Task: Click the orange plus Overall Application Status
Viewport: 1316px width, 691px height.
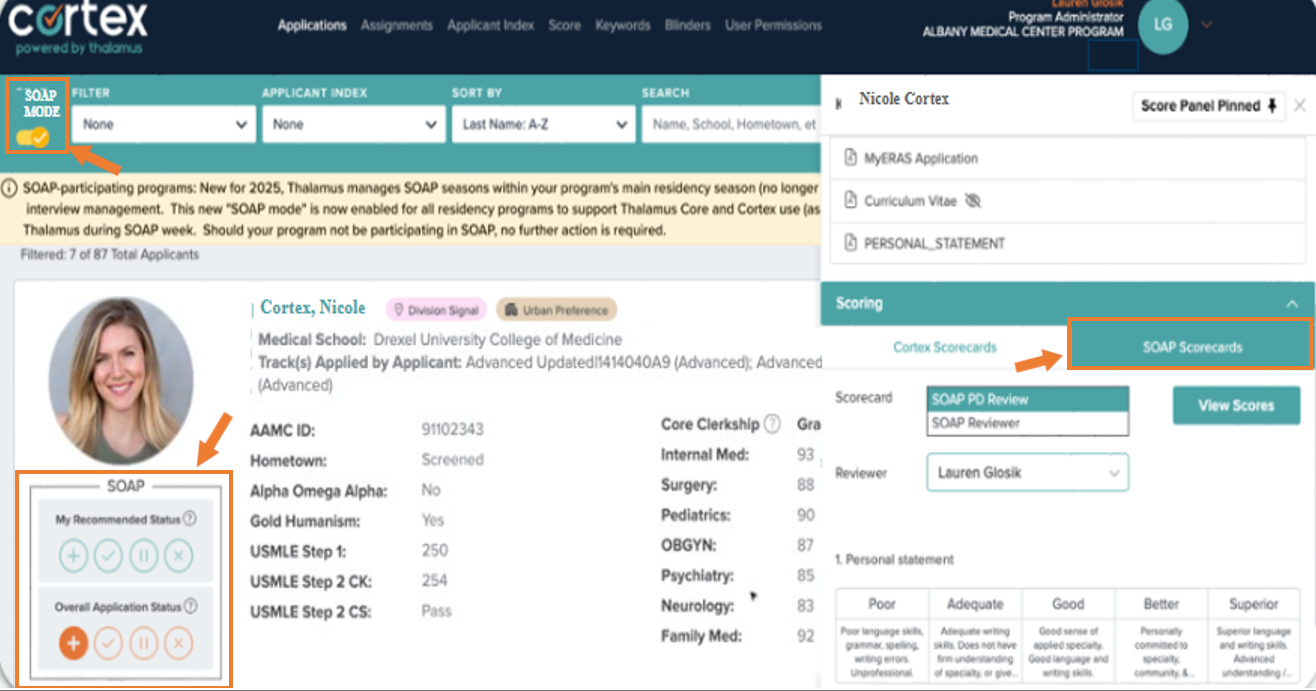Action: point(73,643)
